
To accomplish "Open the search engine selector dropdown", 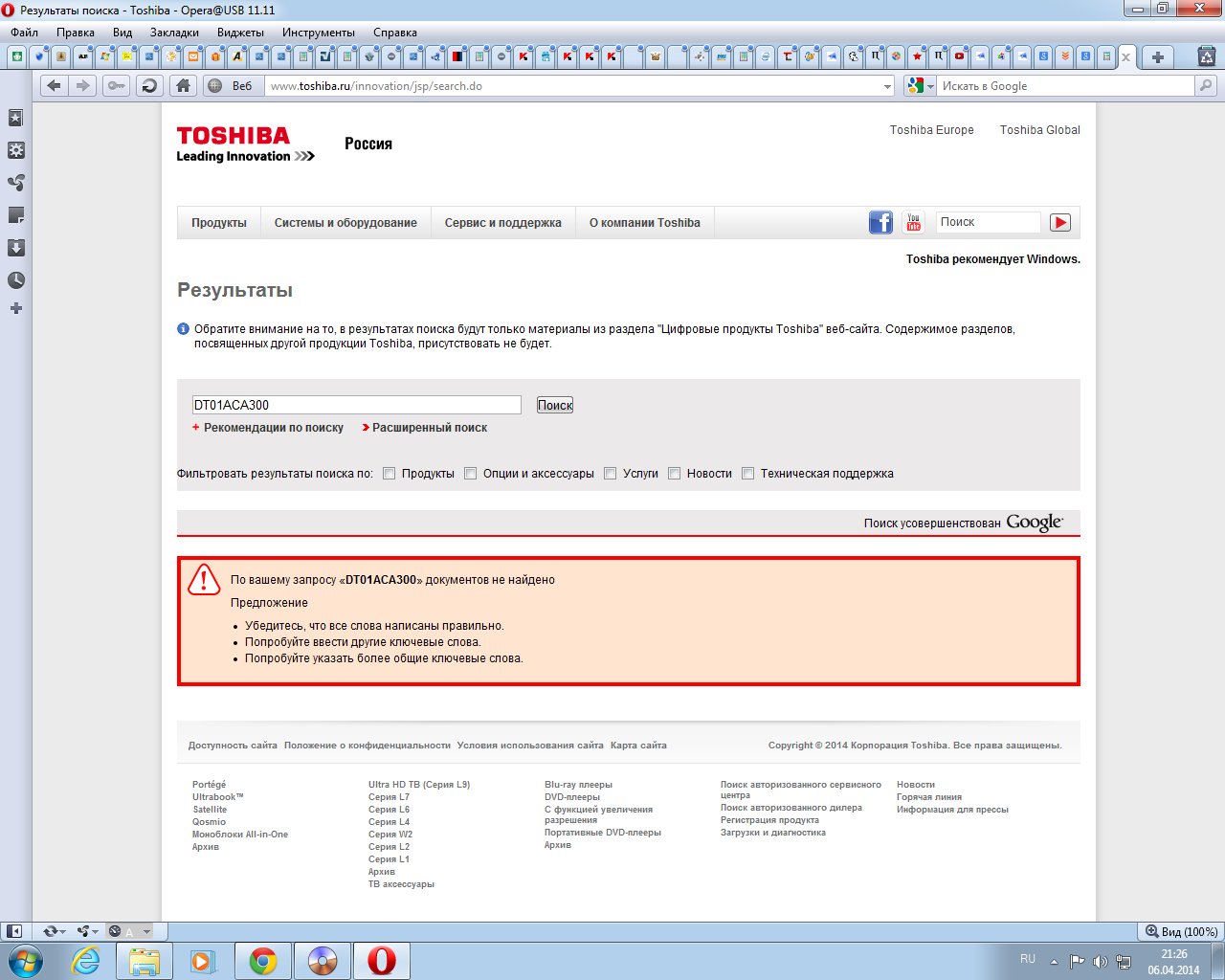I will click(x=920, y=86).
